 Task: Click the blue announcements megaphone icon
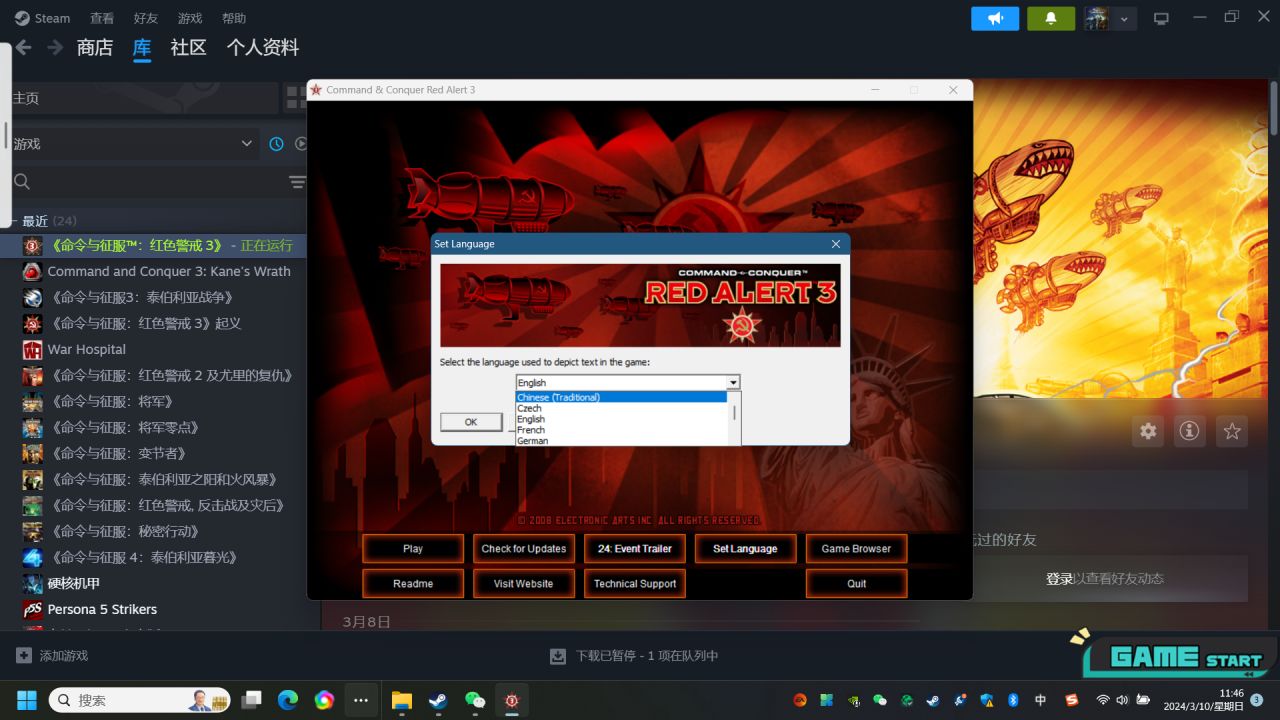pyautogui.click(x=995, y=18)
